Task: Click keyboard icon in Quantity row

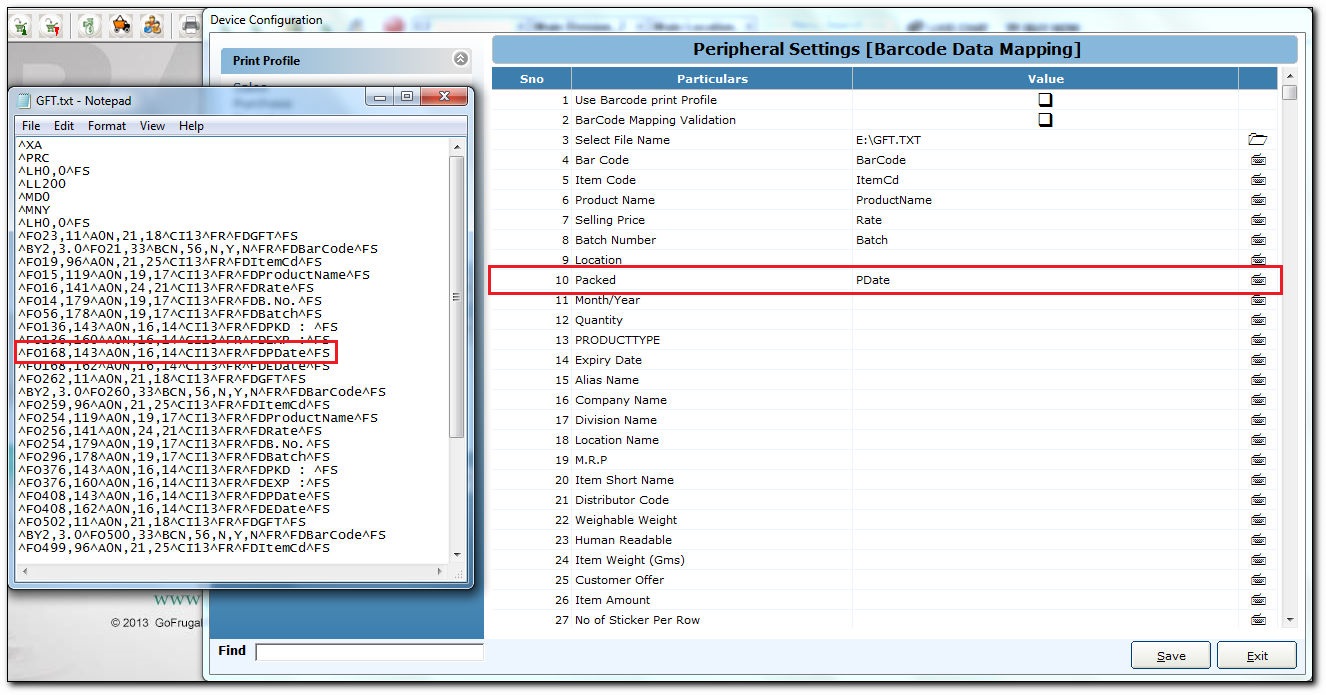Action: (x=1258, y=320)
